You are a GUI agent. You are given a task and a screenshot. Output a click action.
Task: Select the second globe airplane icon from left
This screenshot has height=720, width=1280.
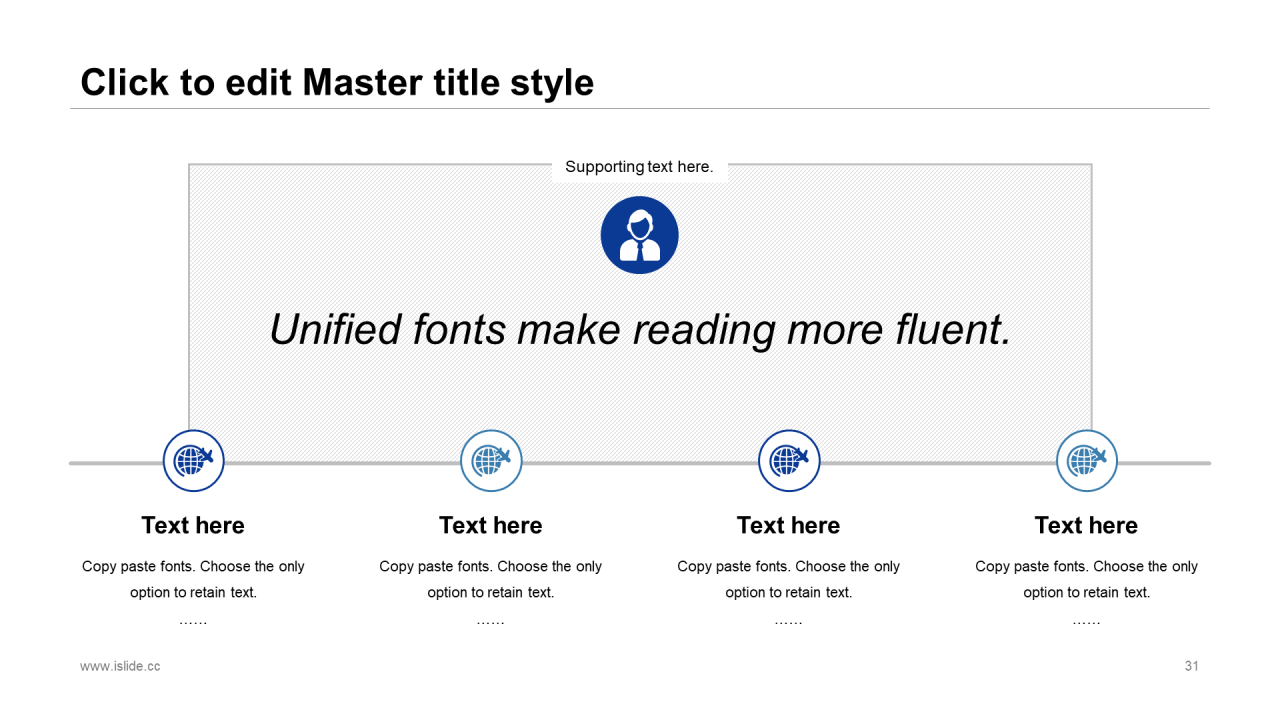pyautogui.click(x=491, y=461)
